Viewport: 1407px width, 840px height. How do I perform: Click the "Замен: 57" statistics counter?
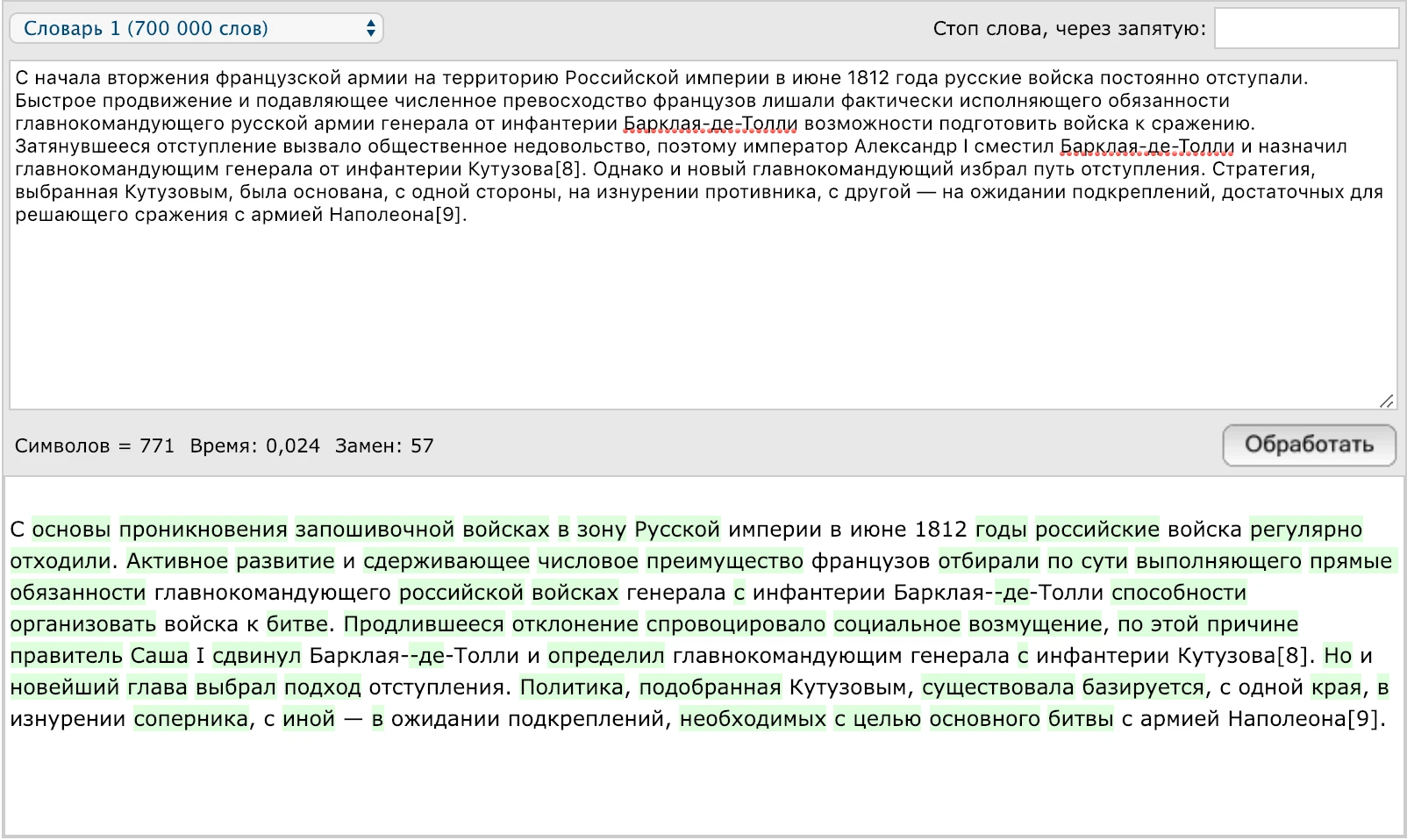click(382, 445)
